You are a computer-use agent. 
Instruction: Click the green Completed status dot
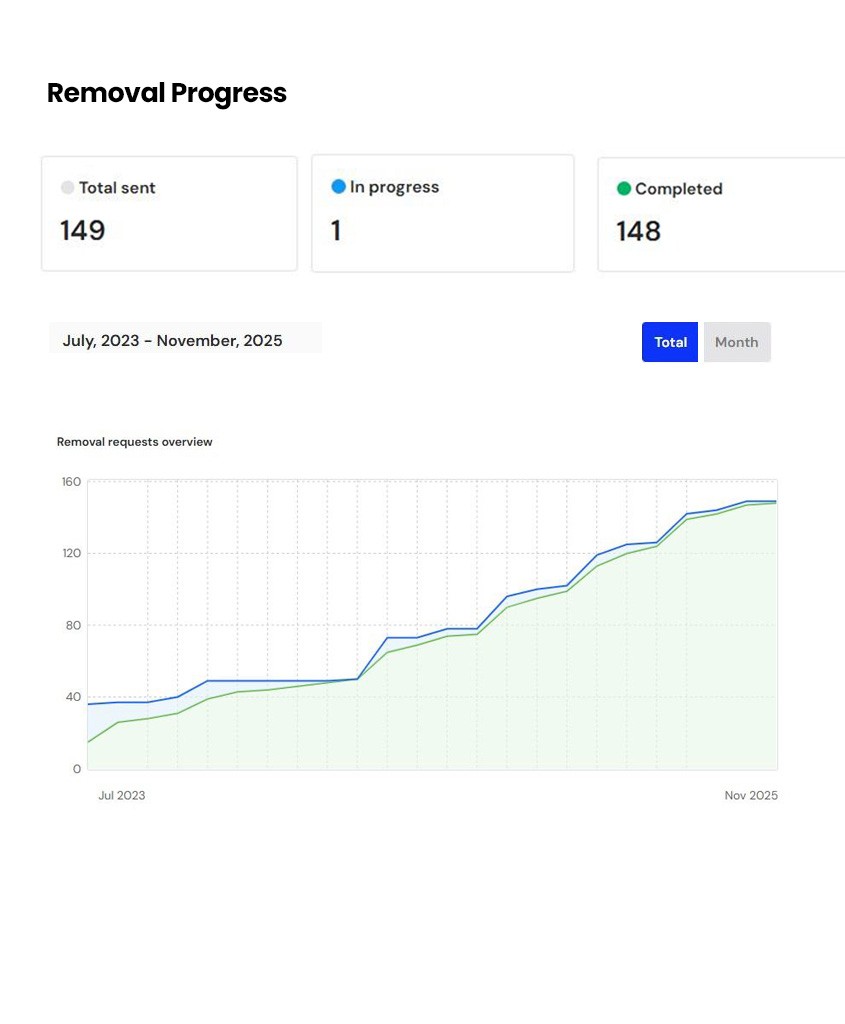click(624, 189)
